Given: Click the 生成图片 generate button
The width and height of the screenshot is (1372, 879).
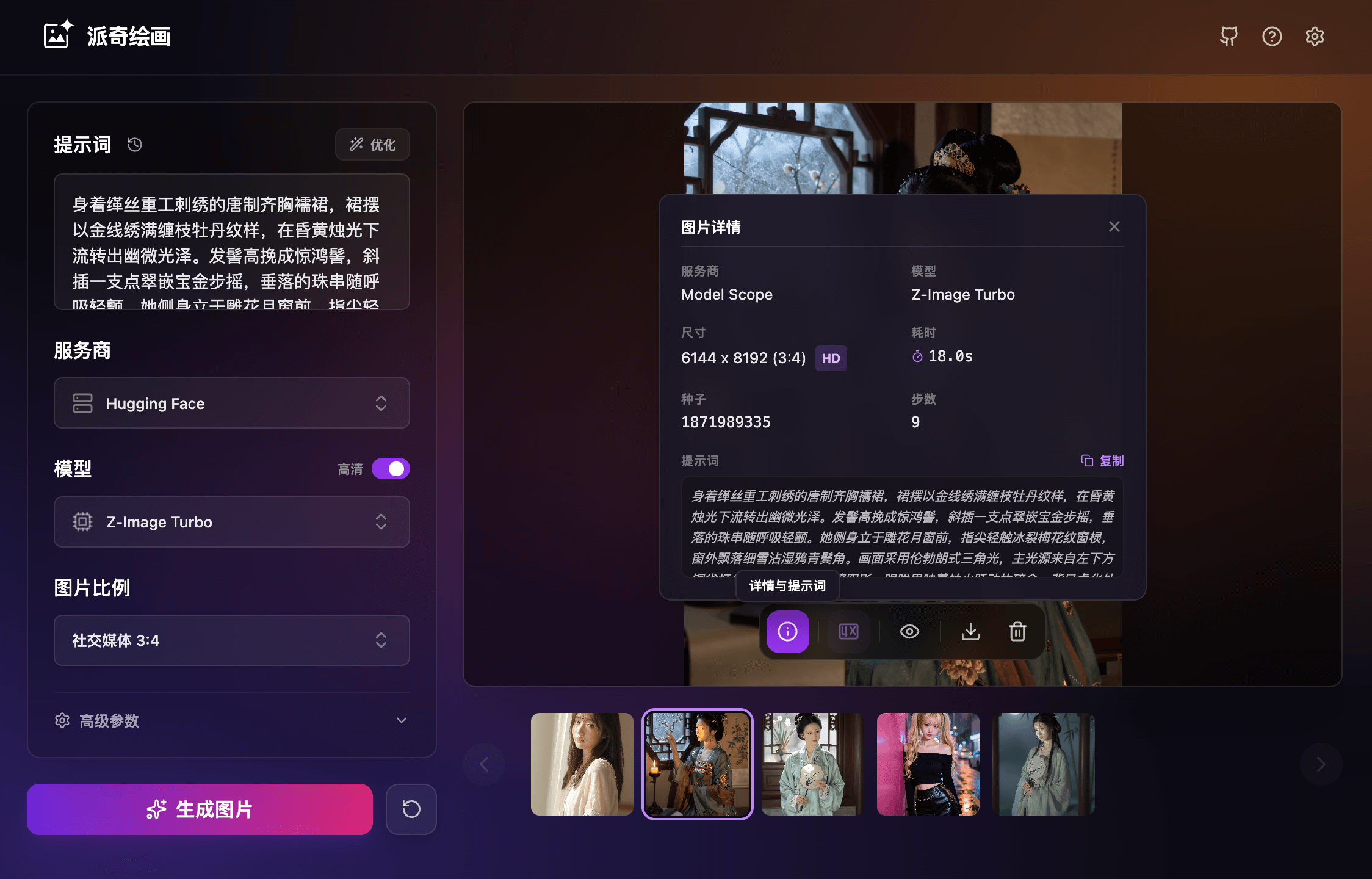Looking at the screenshot, I should (200, 809).
